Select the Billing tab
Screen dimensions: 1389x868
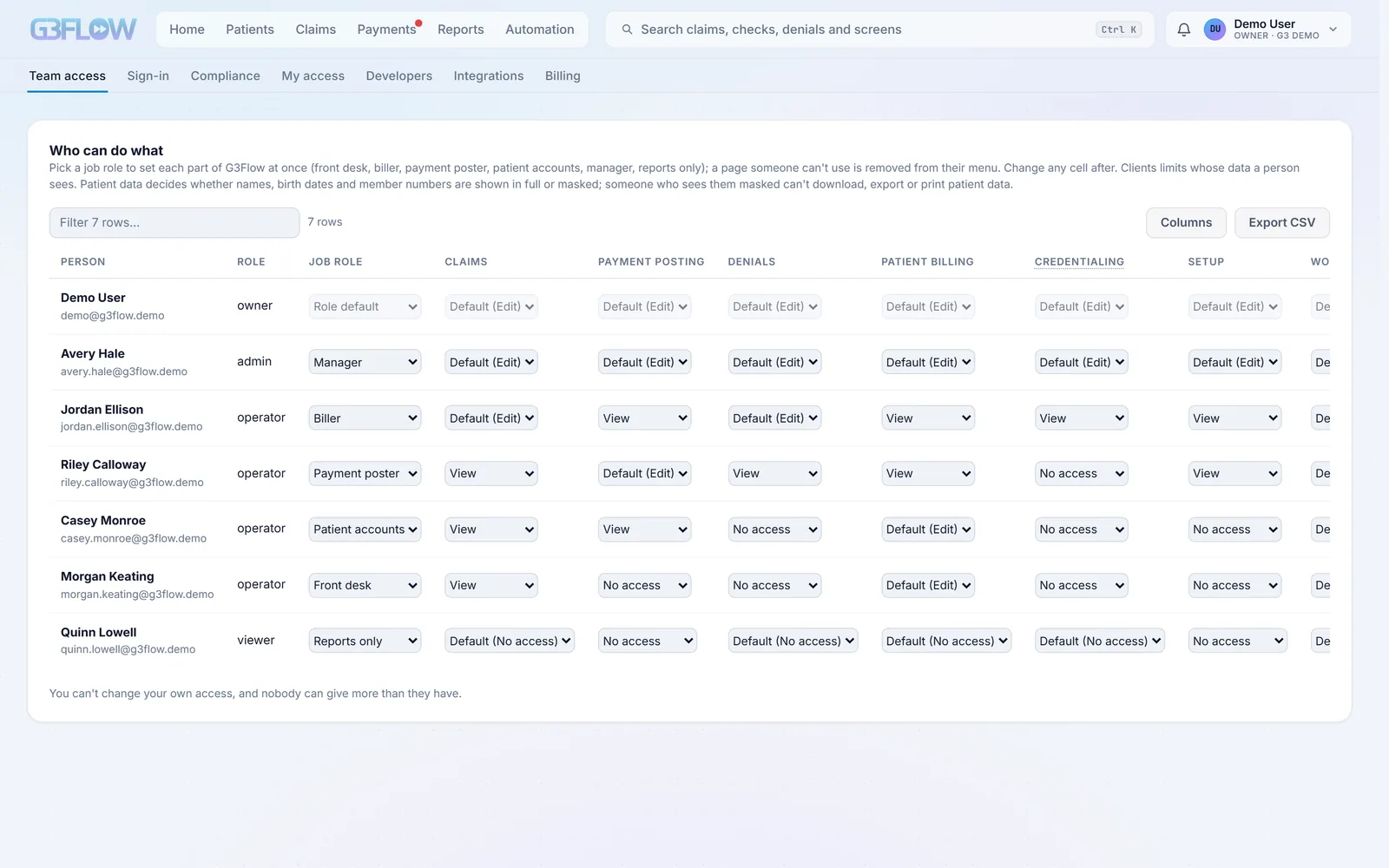(563, 76)
